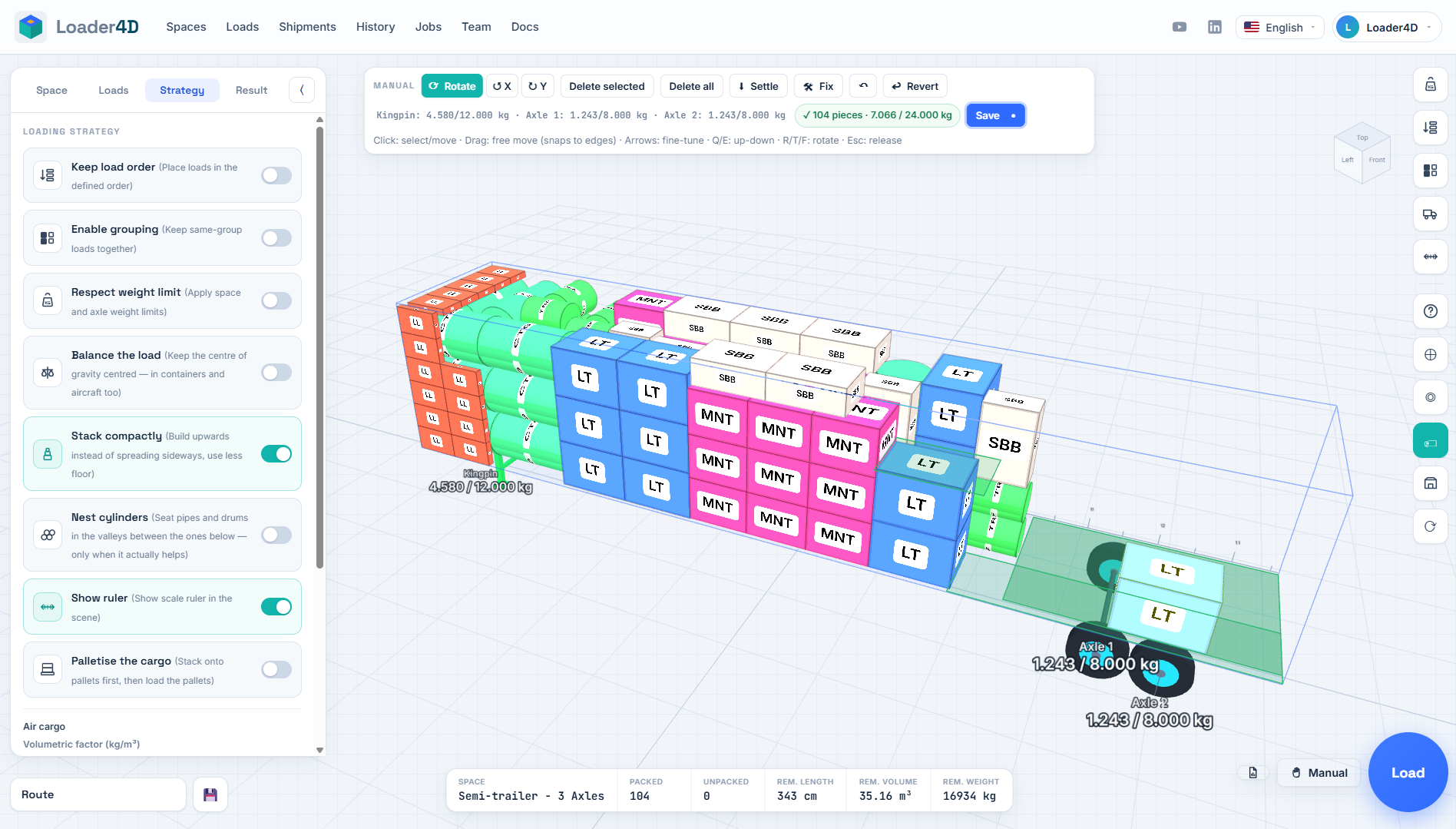Switch to the Space tab
Image resolution: width=1456 pixels, height=829 pixels.
(x=51, y=90)
